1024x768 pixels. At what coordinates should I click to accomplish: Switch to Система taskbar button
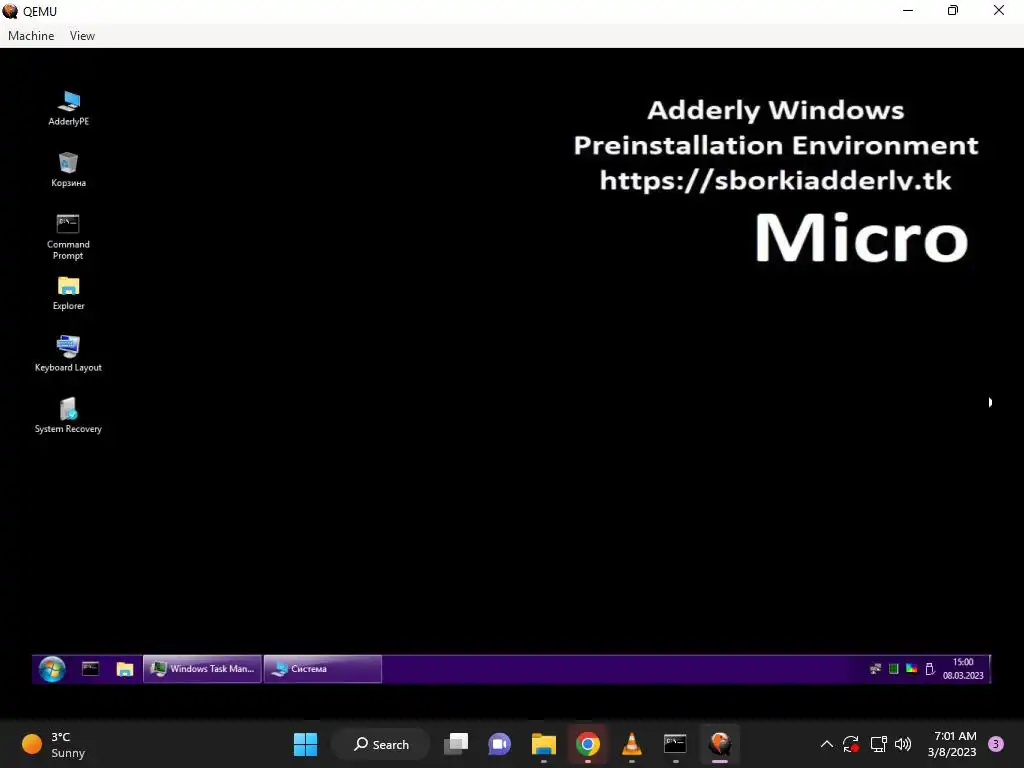point(323,669)
